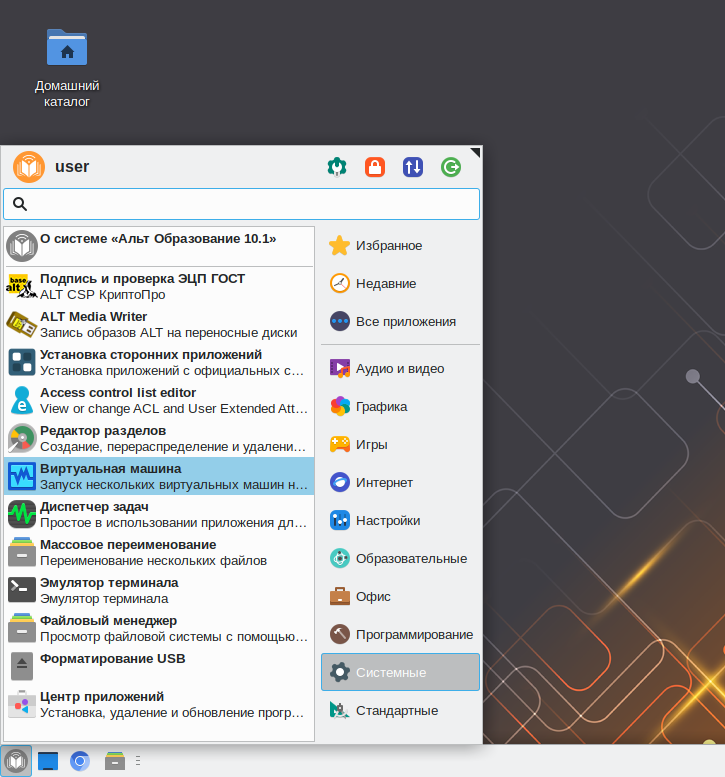Open system settings icon in menu header
This screenshot has width=725, height=777.
(x=337, y=167)
